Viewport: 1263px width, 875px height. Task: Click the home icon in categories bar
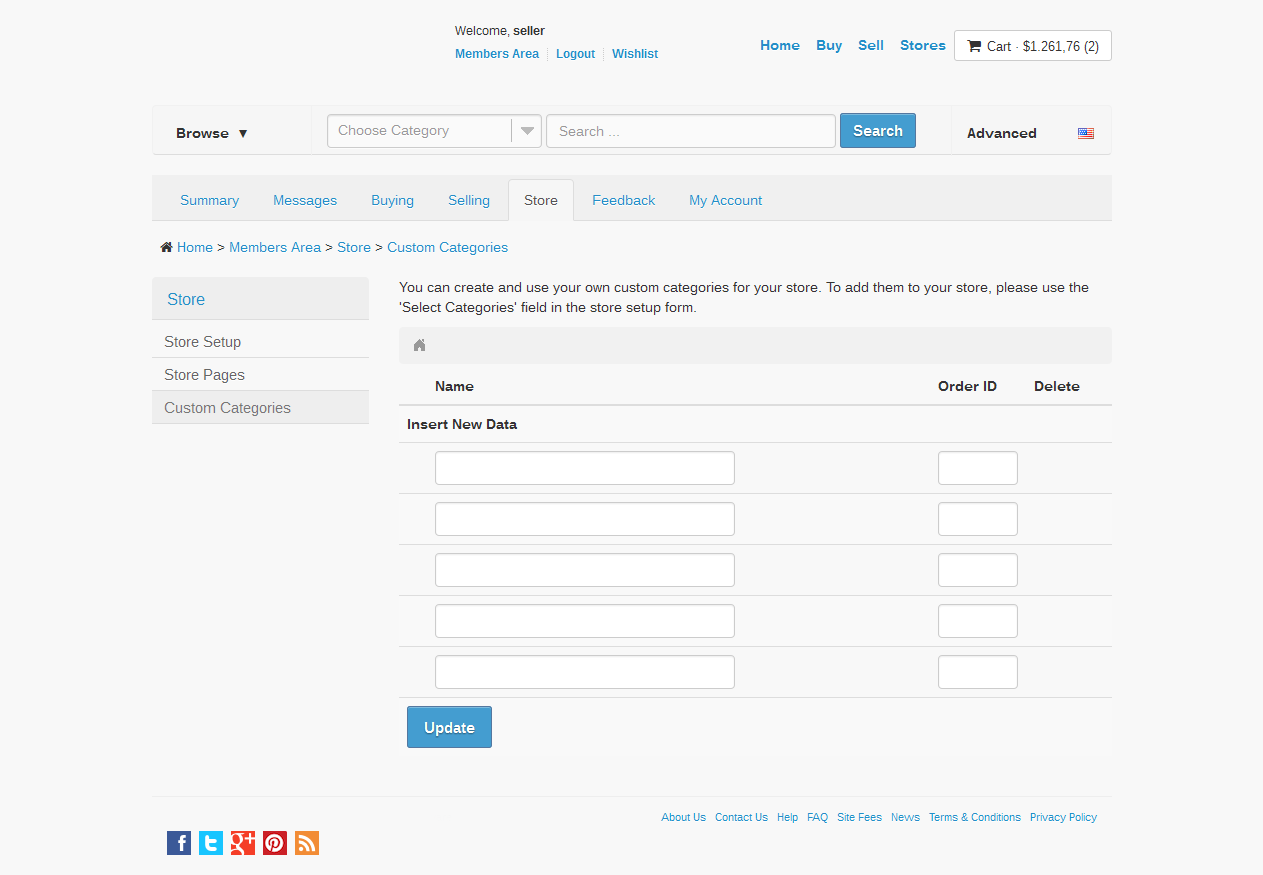click(x=420, y=345)
